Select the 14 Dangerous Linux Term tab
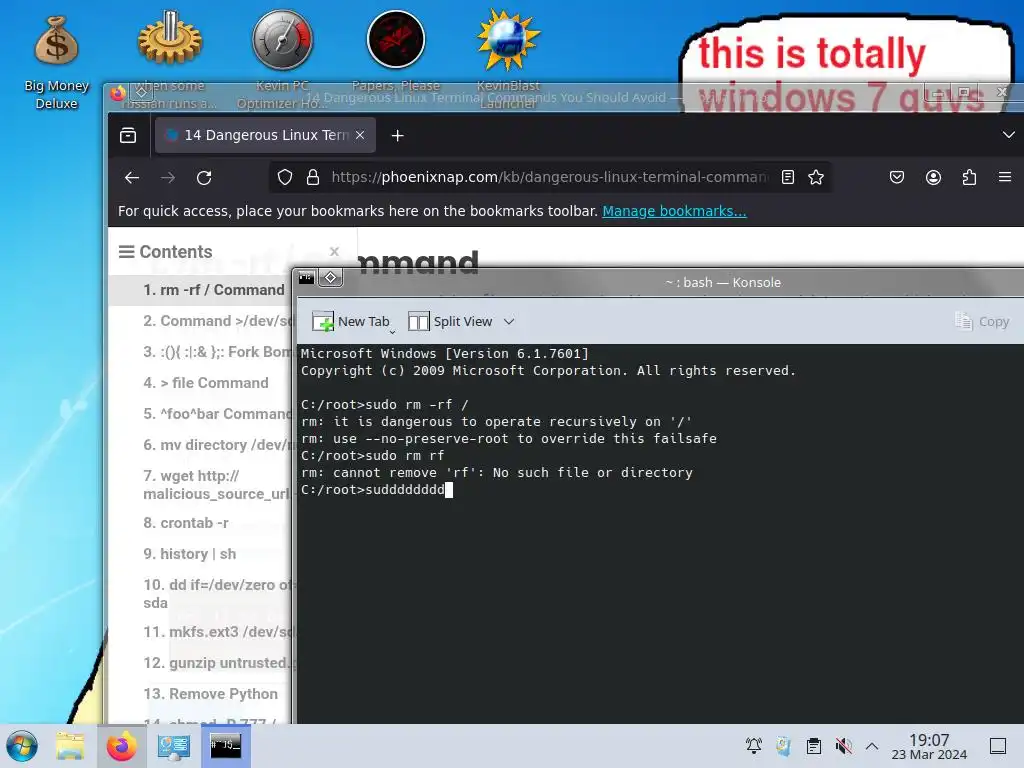The height and width of the screenshot is (768, 1024). click(x=264, y=135)
